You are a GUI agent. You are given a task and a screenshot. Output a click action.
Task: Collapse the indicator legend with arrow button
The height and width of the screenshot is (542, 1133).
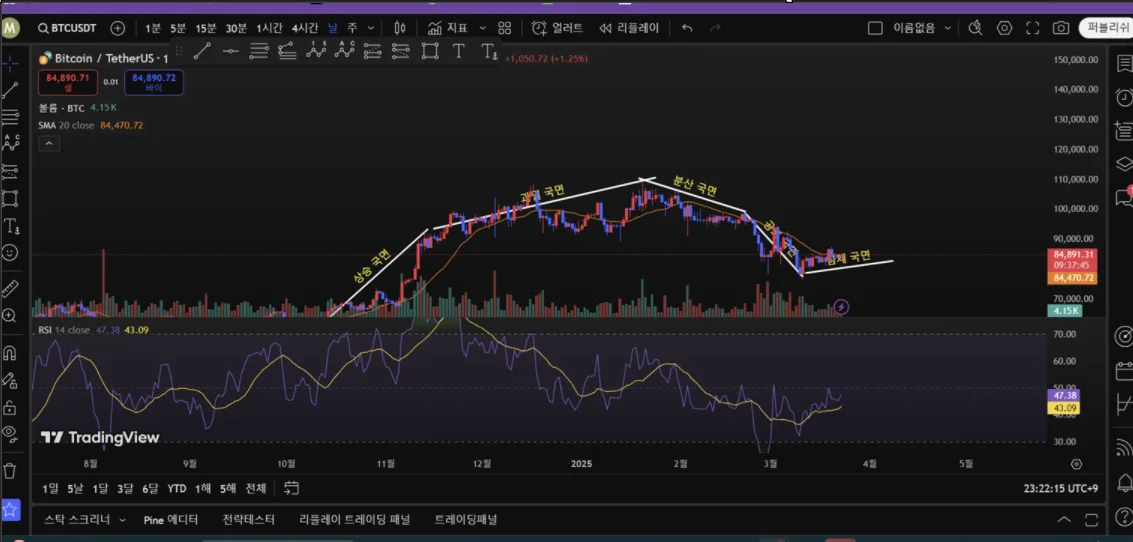49,144
